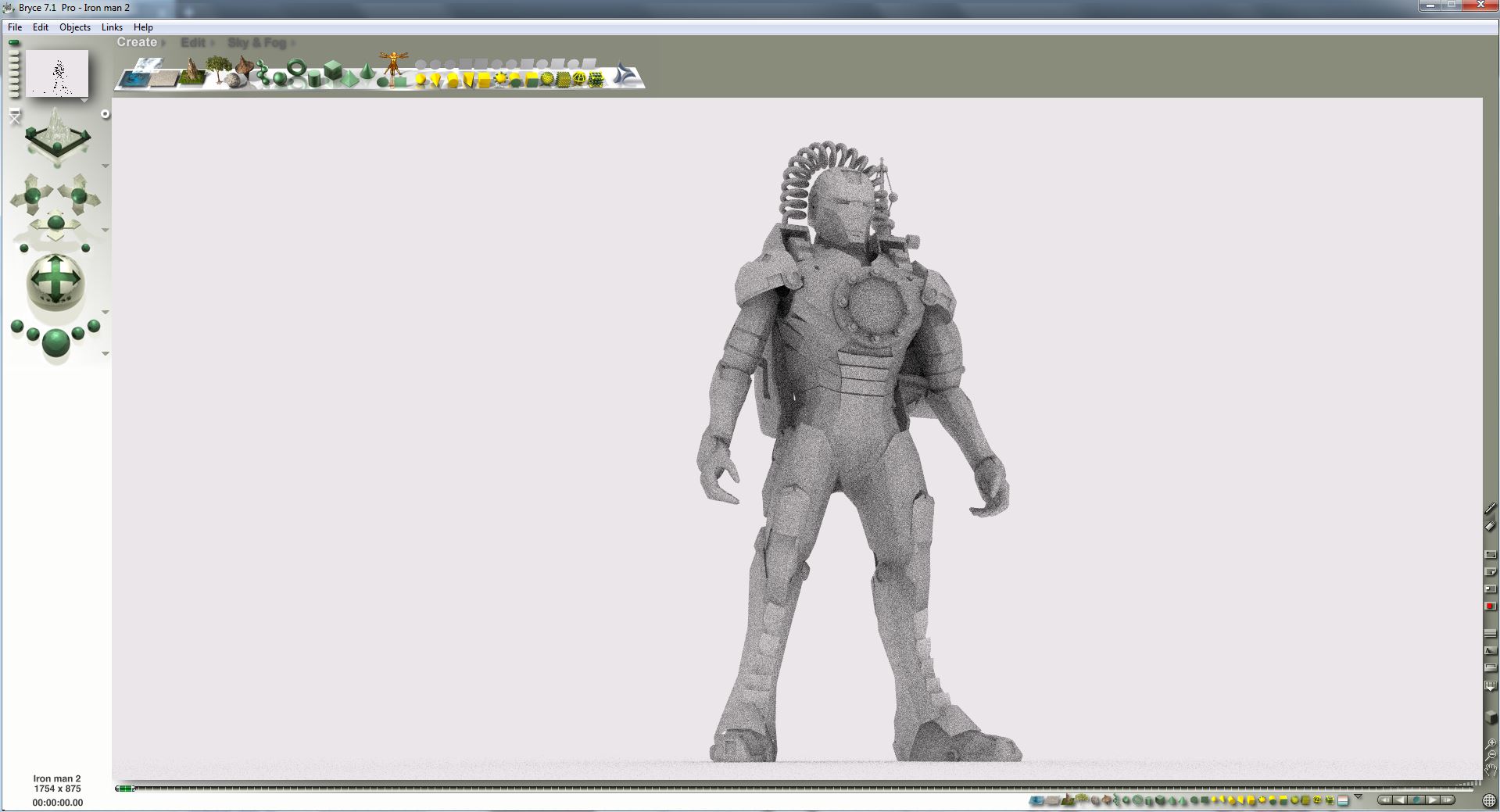The image size is (1500, 812).
Task: Create an infinite ground plane
Action: (x=164, y=79)
